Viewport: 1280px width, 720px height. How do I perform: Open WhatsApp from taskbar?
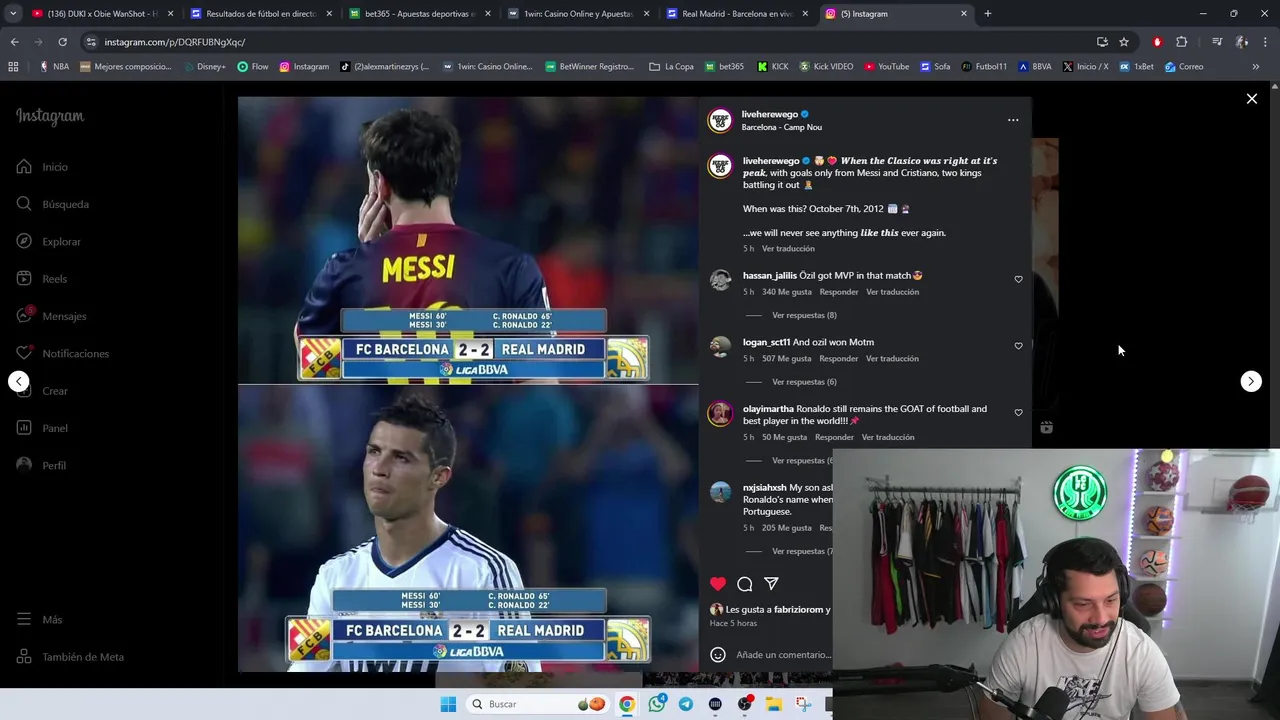click(x=656, y=704)
